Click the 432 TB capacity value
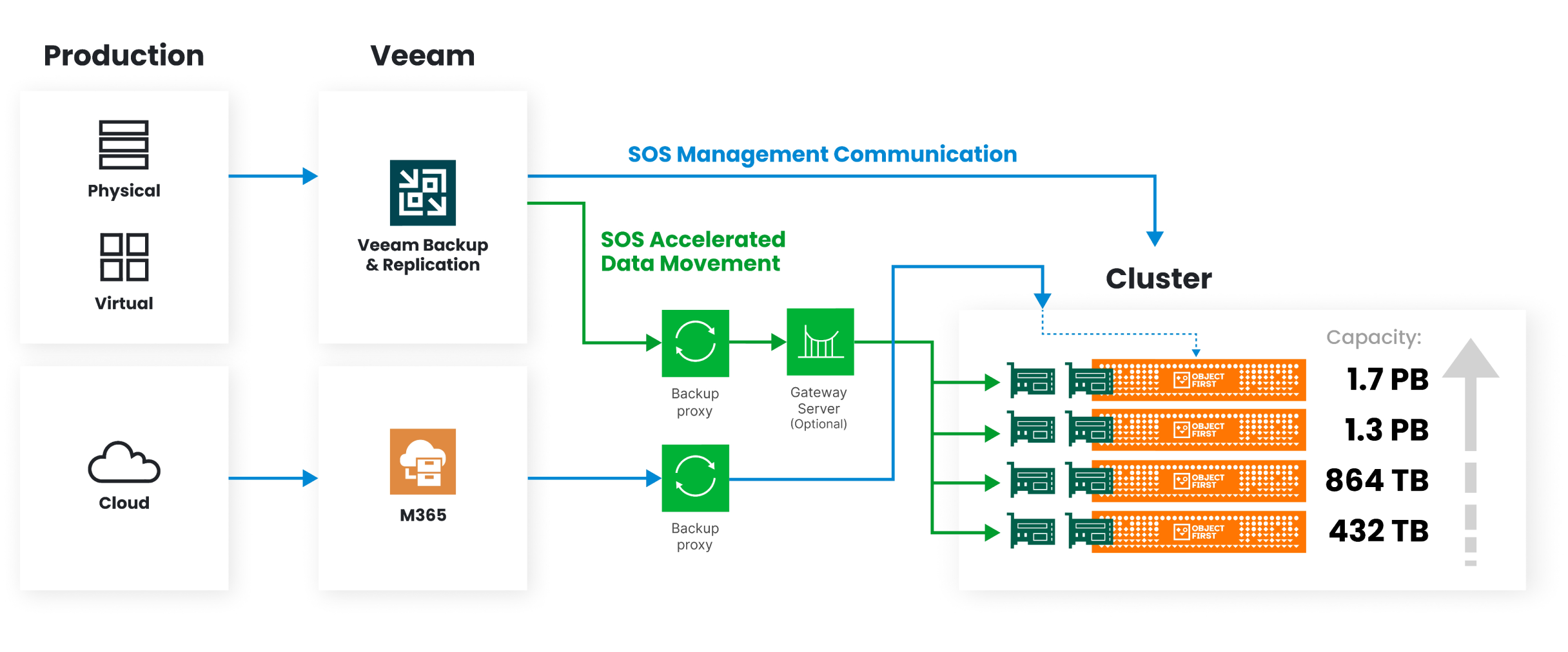1568x652 pixels. [x=1379, y=531]
